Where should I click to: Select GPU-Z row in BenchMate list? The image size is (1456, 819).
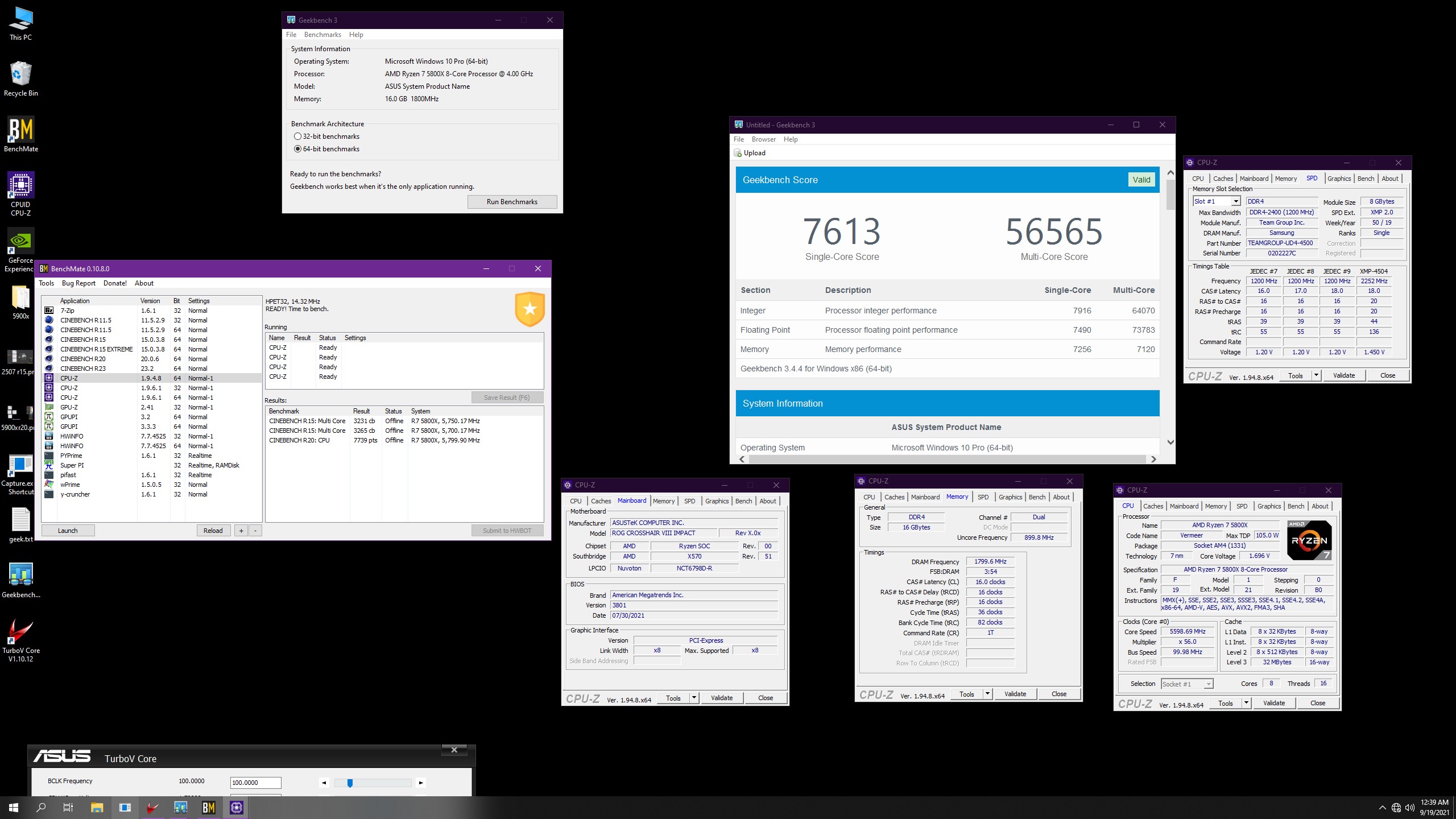[x=151, y=407]
